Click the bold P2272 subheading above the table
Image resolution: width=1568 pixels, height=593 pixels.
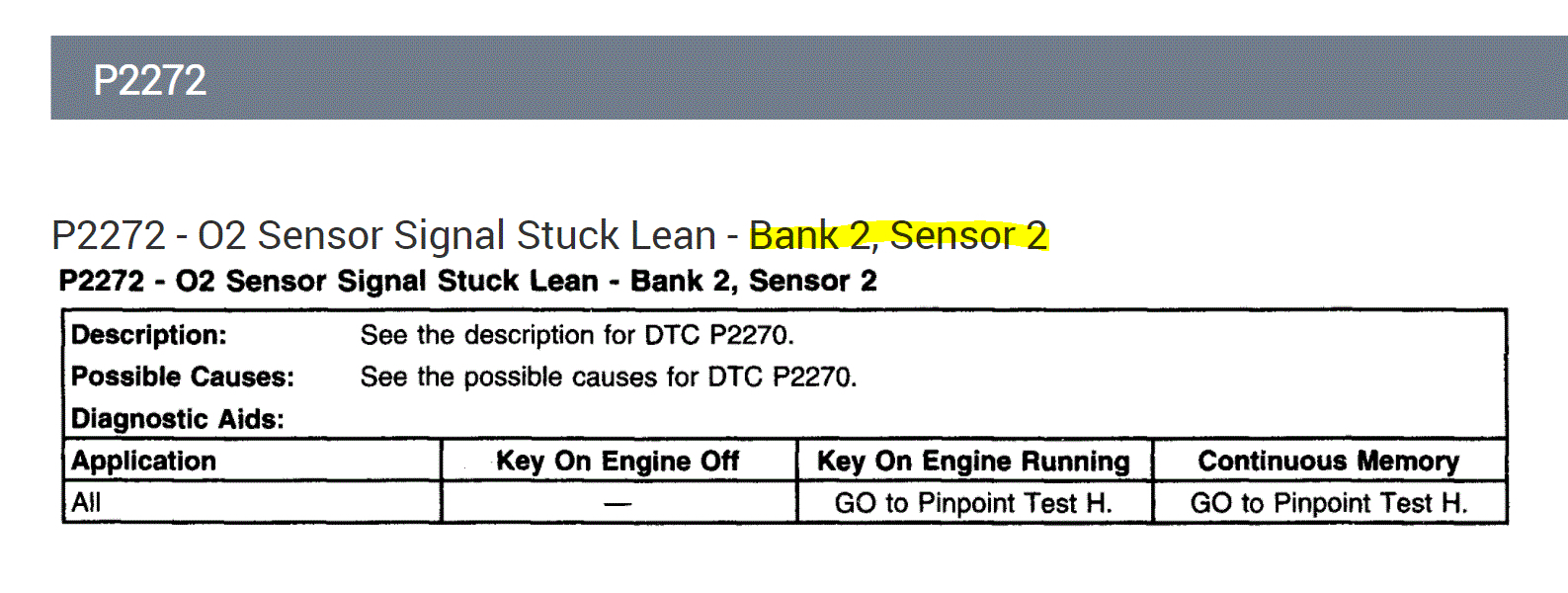[467, 281]
